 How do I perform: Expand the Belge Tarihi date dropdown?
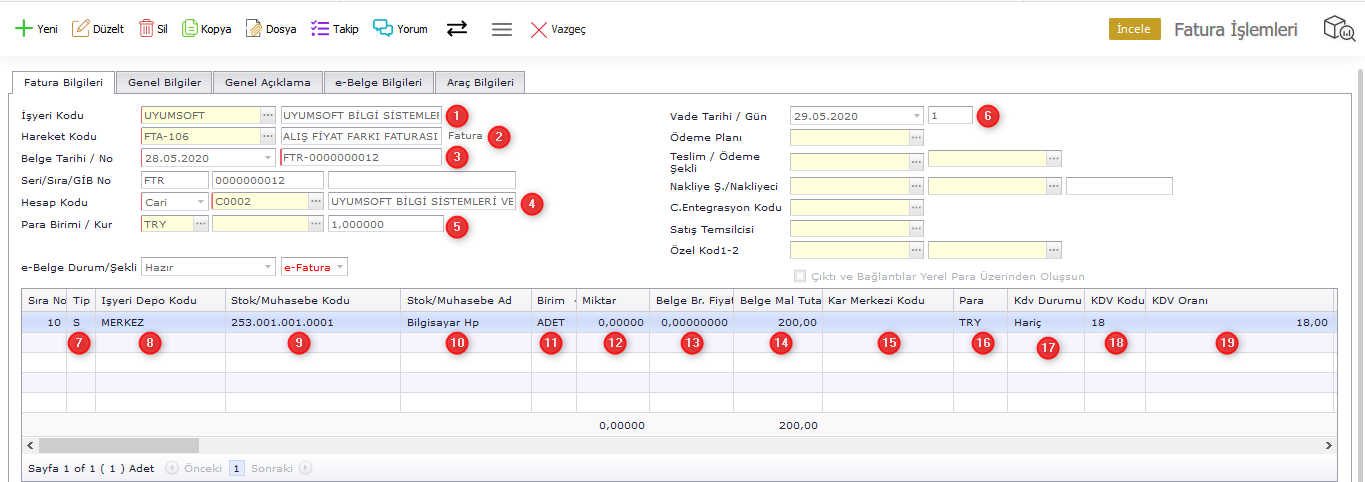click(267, 157)
